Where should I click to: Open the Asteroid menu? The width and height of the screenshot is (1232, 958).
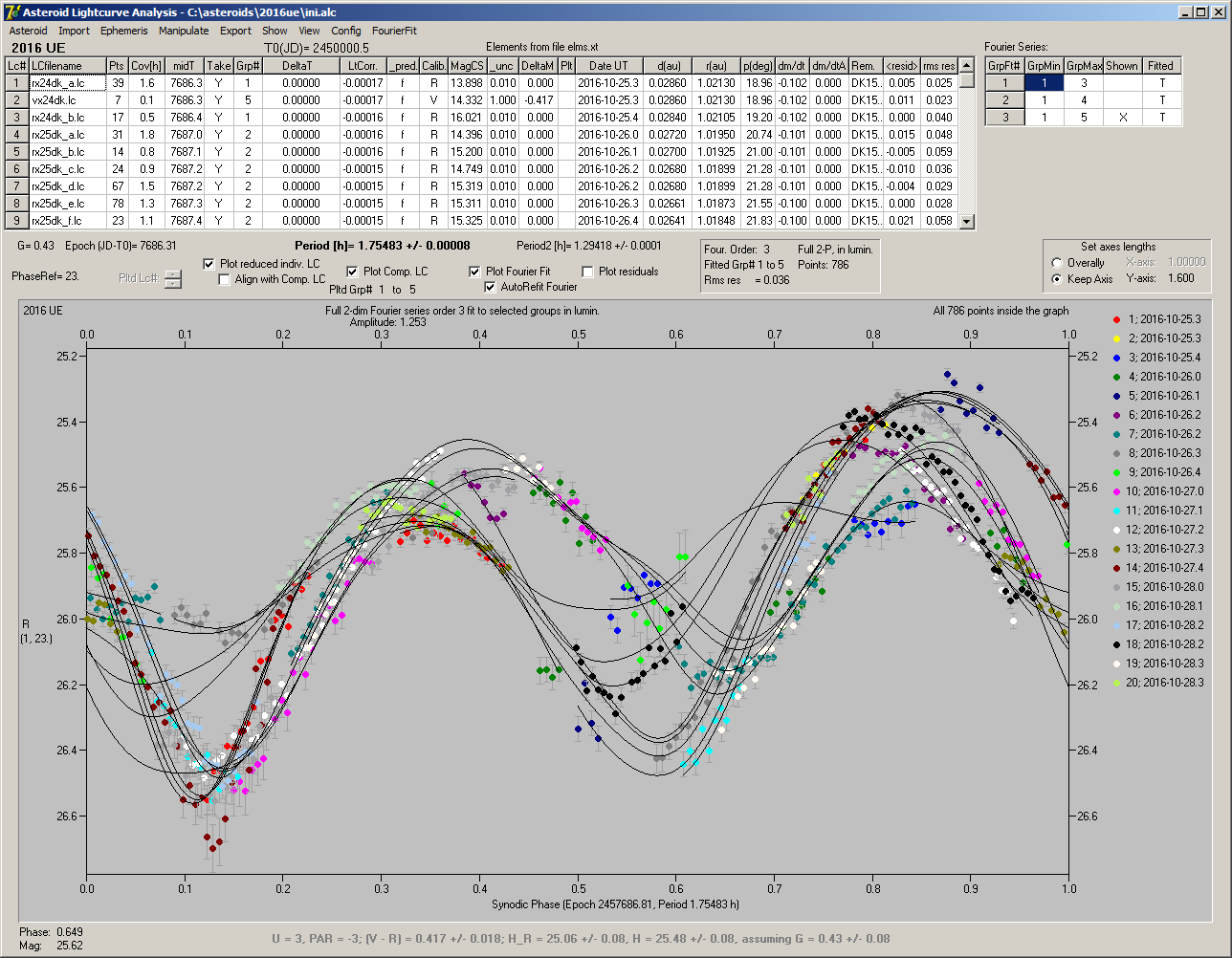pos(28,31)
